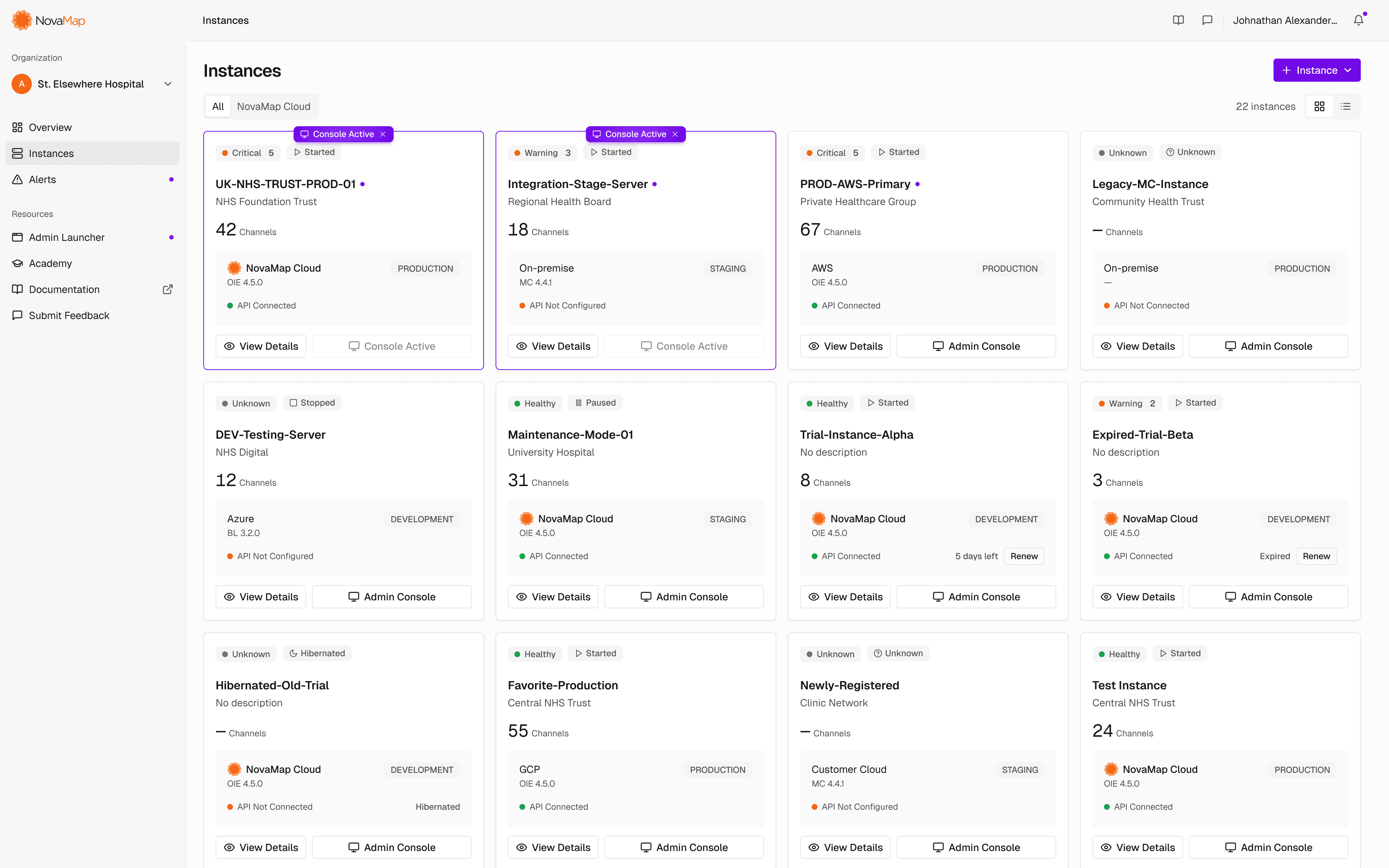Screen dimensions: 1389x868
Task: Click the Documentation external link icon
Action: (167, 289)
